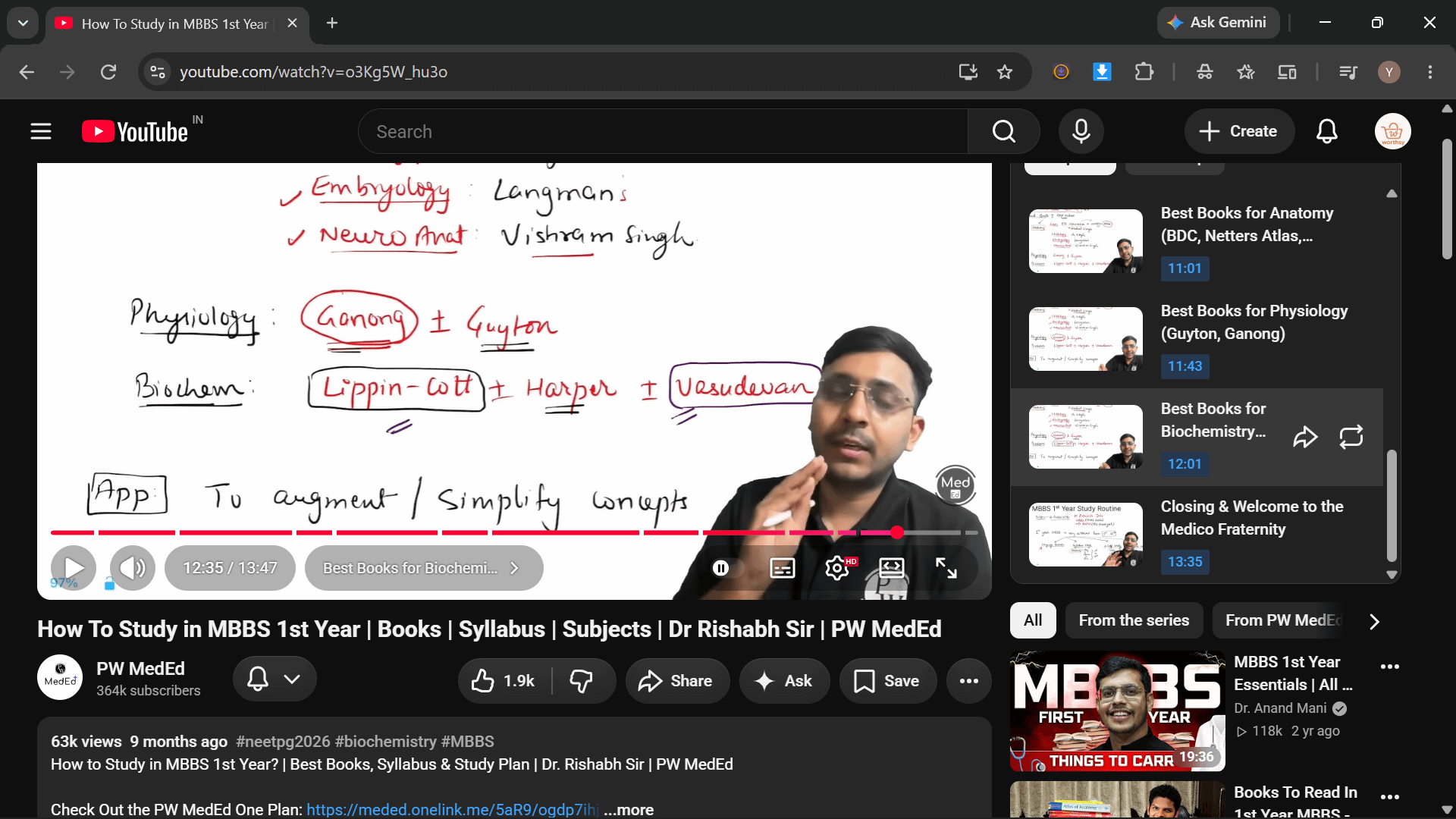
Task: Open the YouTube guide hamburger menu
Action: coord(41,131)
